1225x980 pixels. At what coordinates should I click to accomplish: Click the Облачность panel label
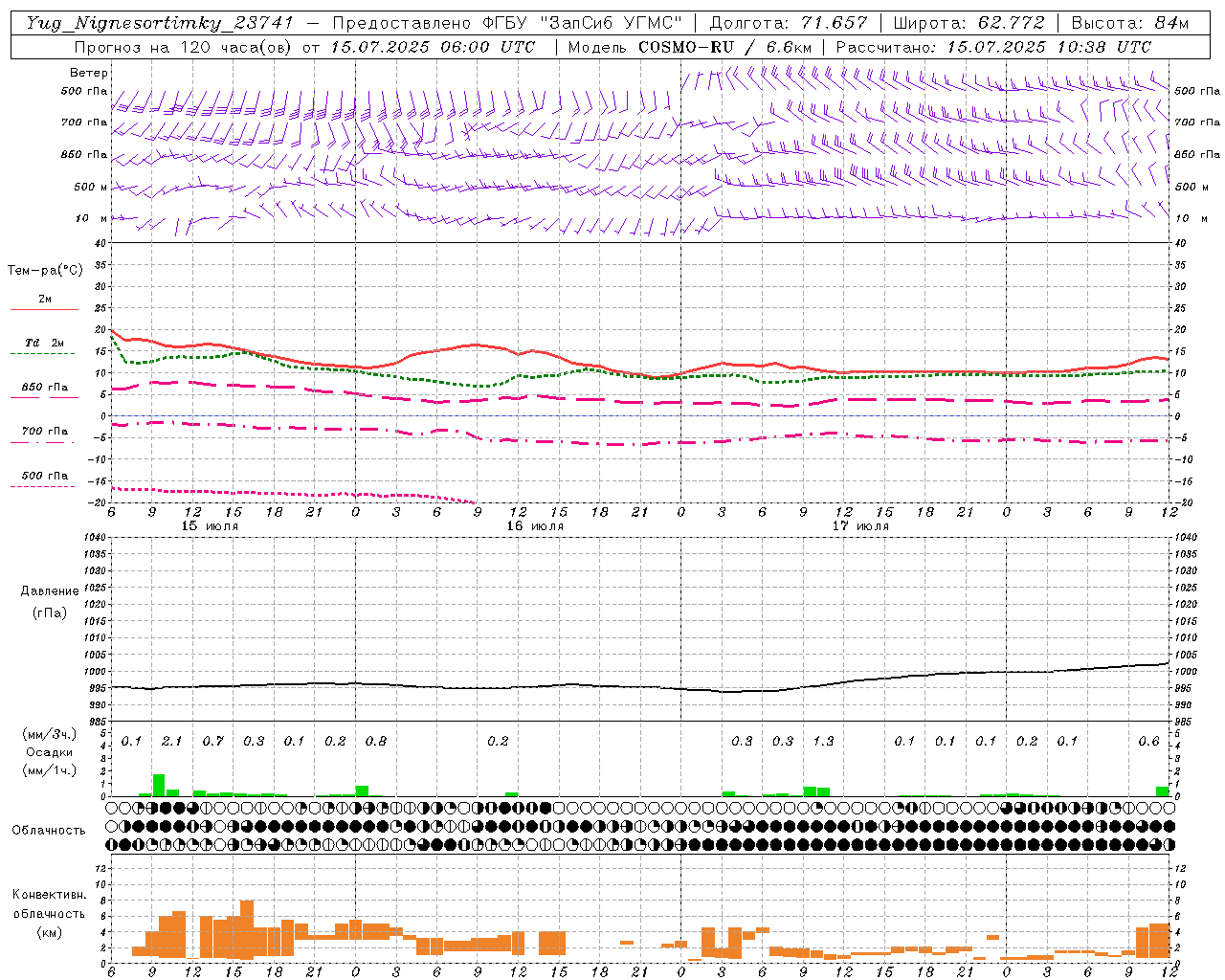point(49,830)
